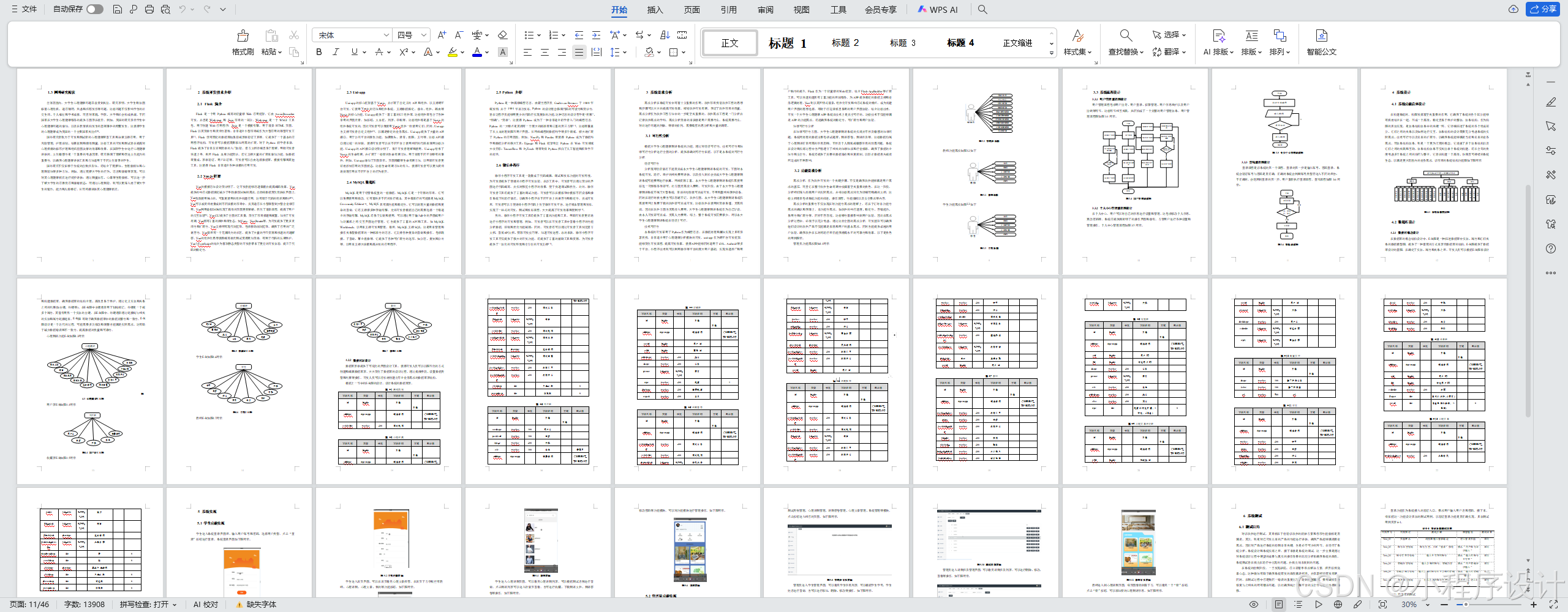The height and width of the screenshot is (612, 1568).
Task: Open the font size dropdown (四号)
Action: pos(424,35)
